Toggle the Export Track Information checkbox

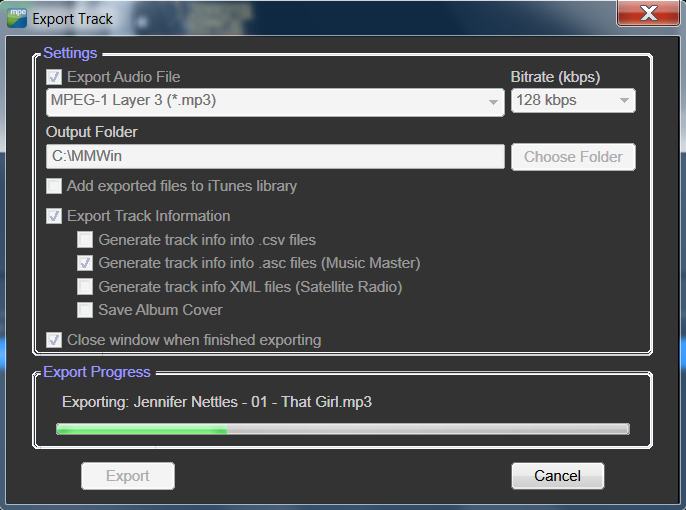point(55,216)
